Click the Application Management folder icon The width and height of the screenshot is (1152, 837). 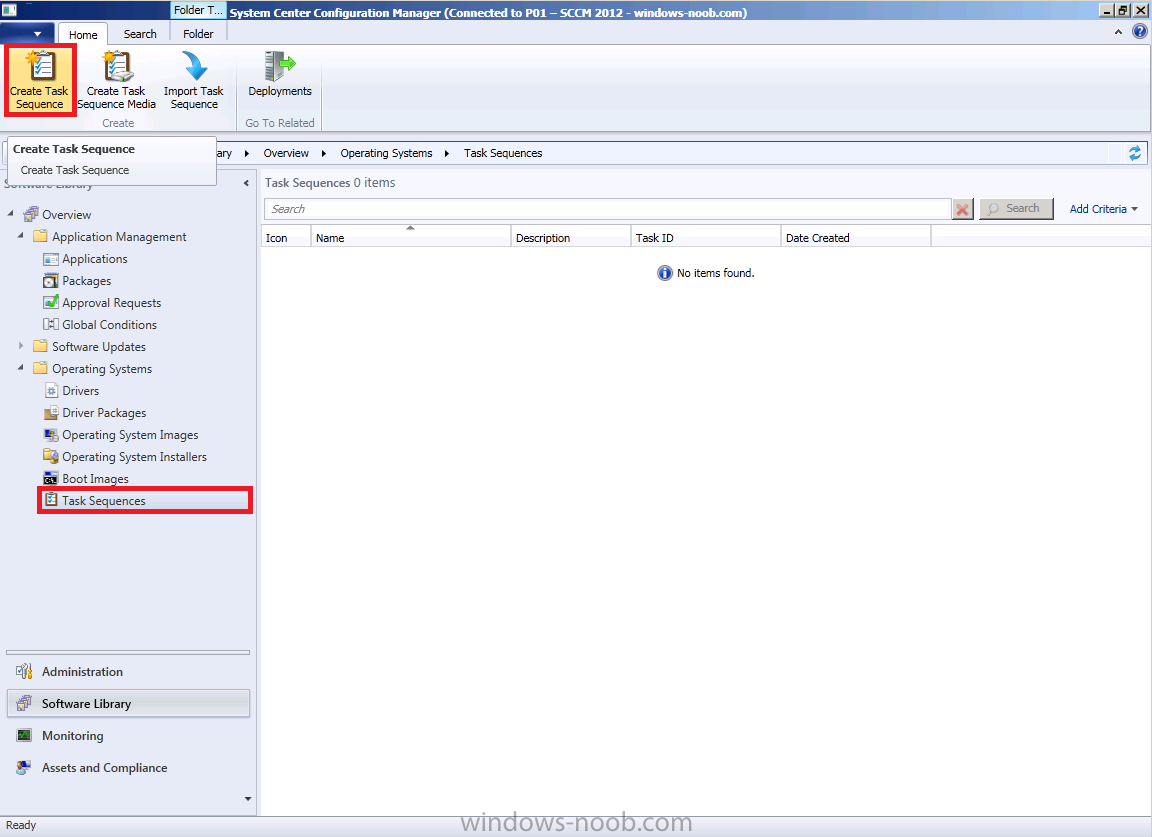[40, 237]
